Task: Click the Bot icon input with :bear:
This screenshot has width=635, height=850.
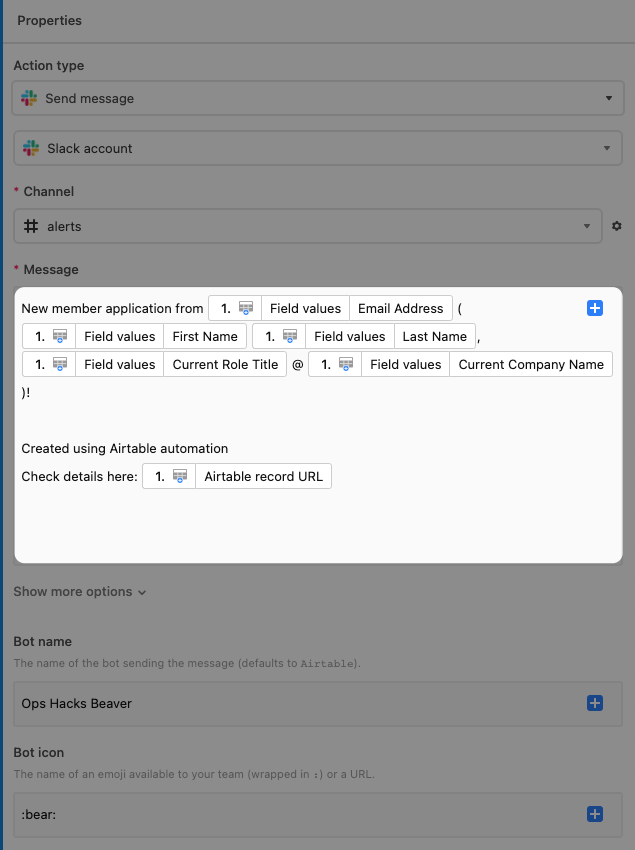Action: tap(318, 814)
